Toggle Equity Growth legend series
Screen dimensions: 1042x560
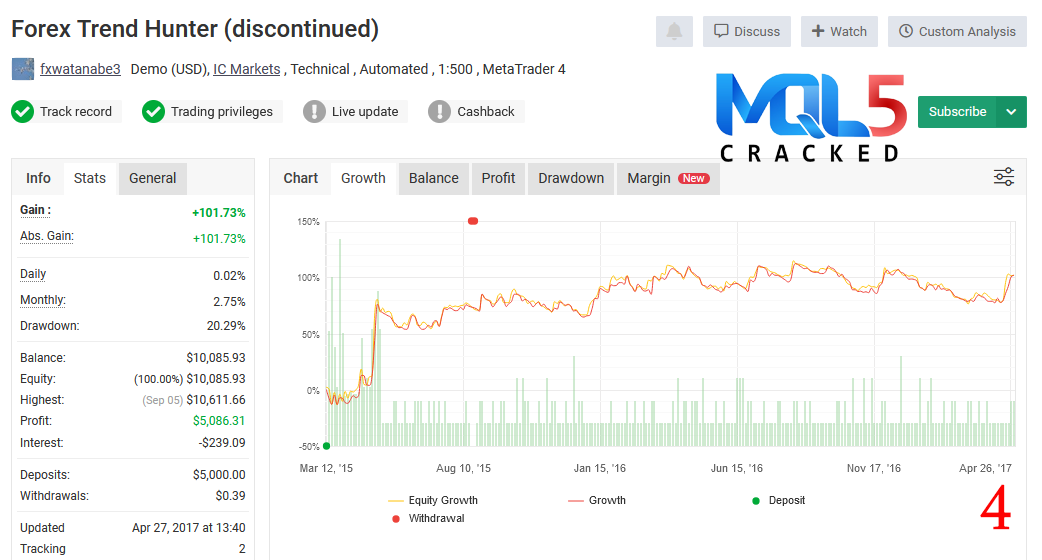[x=433, y=500]
